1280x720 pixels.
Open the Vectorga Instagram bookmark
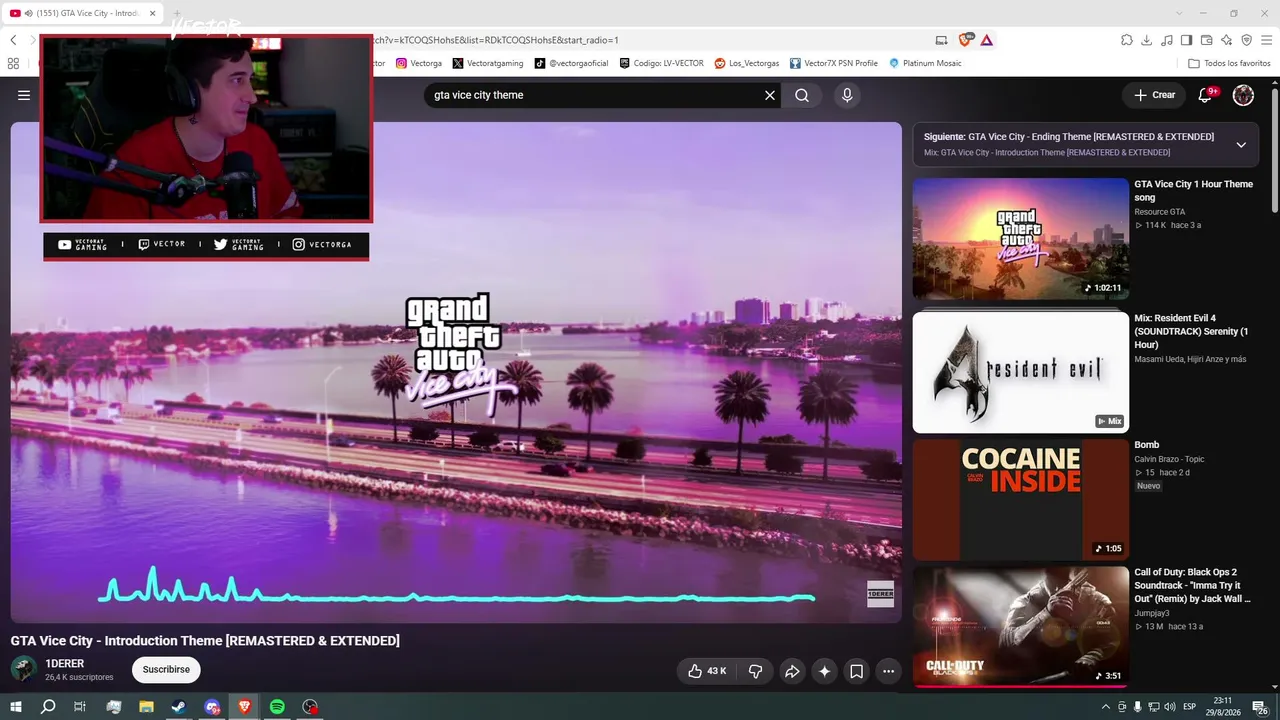pos(418,63)
